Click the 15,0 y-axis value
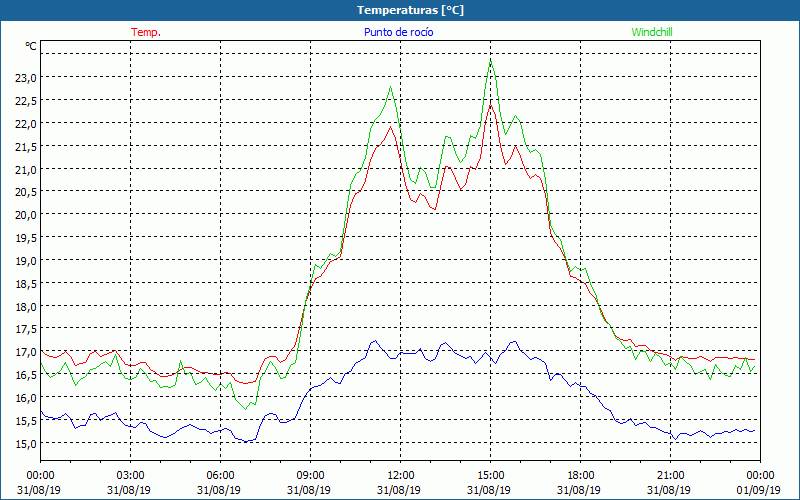The width and height of the screenshot is (800, 500). pyautogui.click(x=26, y=443)
